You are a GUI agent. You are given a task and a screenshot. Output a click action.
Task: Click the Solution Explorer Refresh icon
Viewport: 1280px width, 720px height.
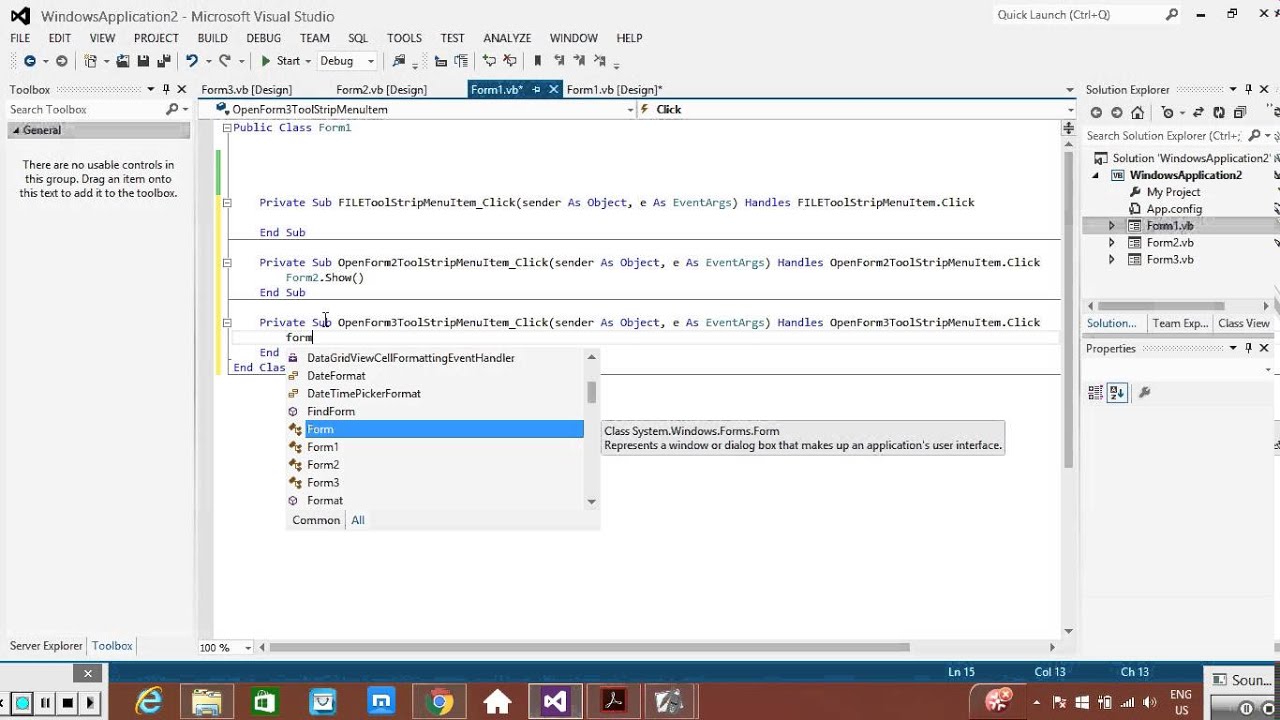(x=1219, y=113)
